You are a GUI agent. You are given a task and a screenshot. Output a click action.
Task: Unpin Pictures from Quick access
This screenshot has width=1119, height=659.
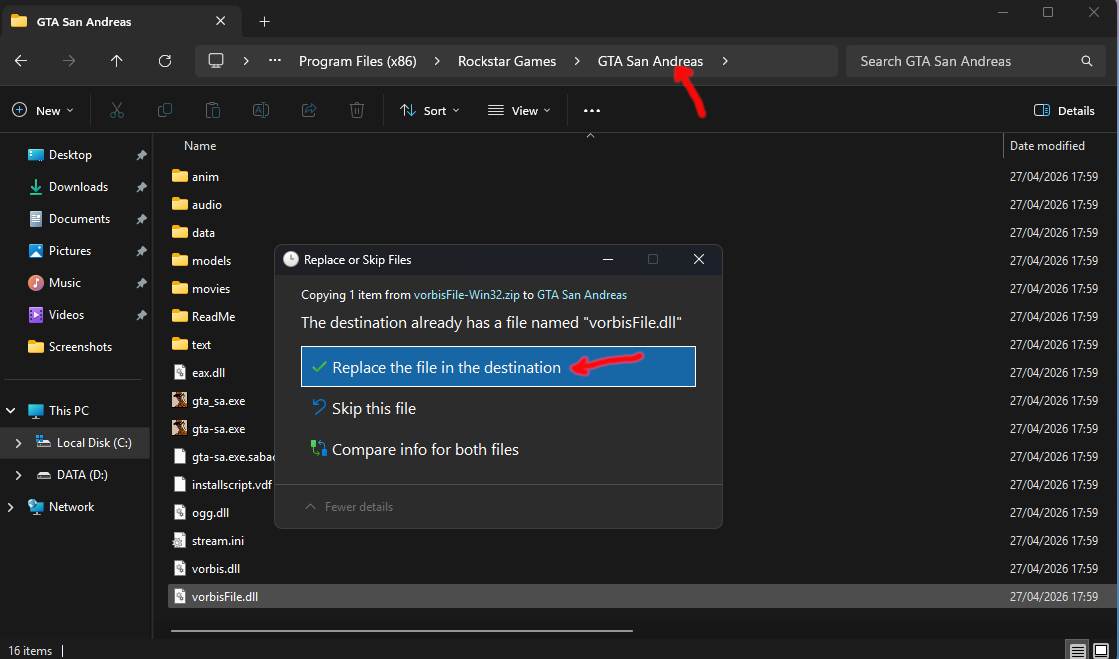point(141,251)
